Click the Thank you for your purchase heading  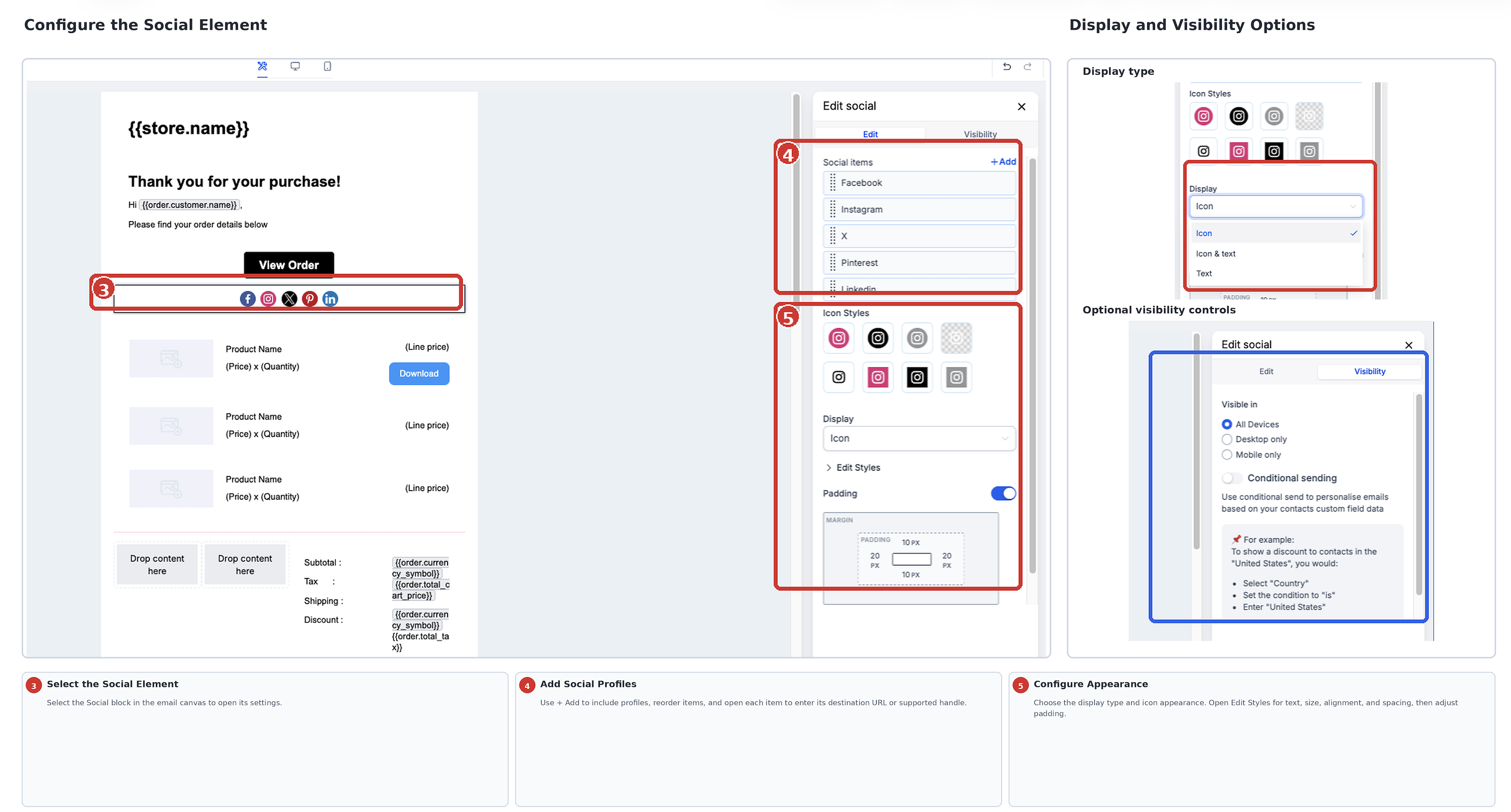click(234, 182)
